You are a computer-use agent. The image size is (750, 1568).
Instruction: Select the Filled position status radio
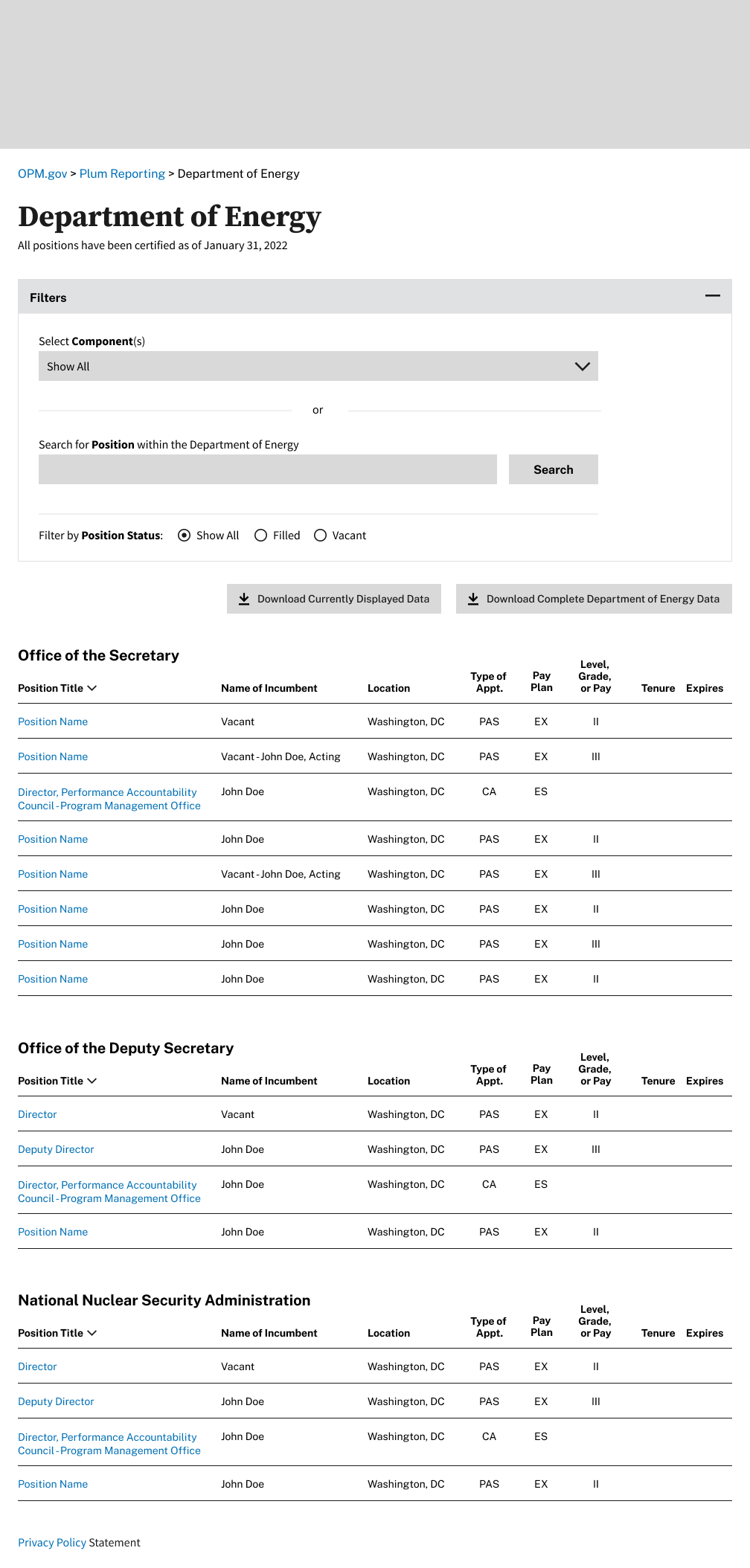point(261,536)
